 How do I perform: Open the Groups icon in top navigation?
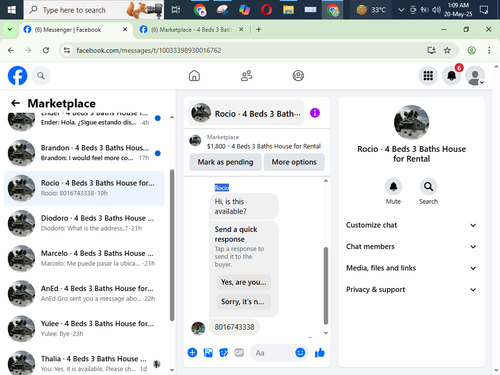coord(298,76)
